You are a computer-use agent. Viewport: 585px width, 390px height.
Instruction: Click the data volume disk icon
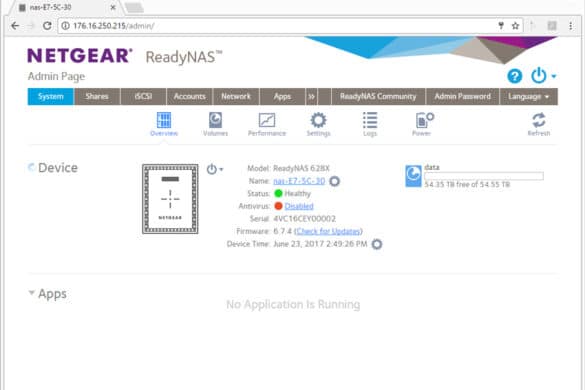[413, 176]
